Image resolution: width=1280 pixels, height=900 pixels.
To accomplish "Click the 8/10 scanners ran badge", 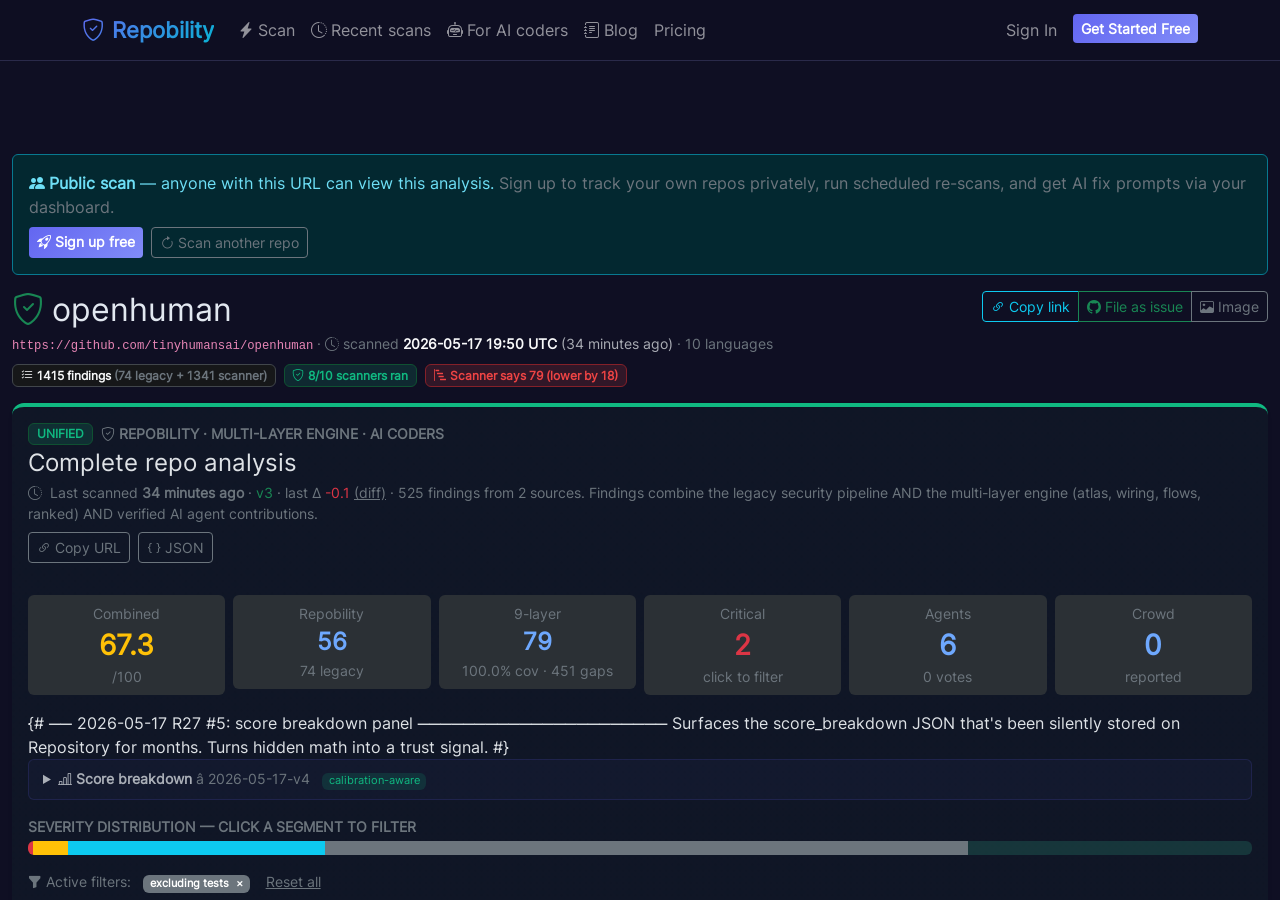I will pos(350,375).
